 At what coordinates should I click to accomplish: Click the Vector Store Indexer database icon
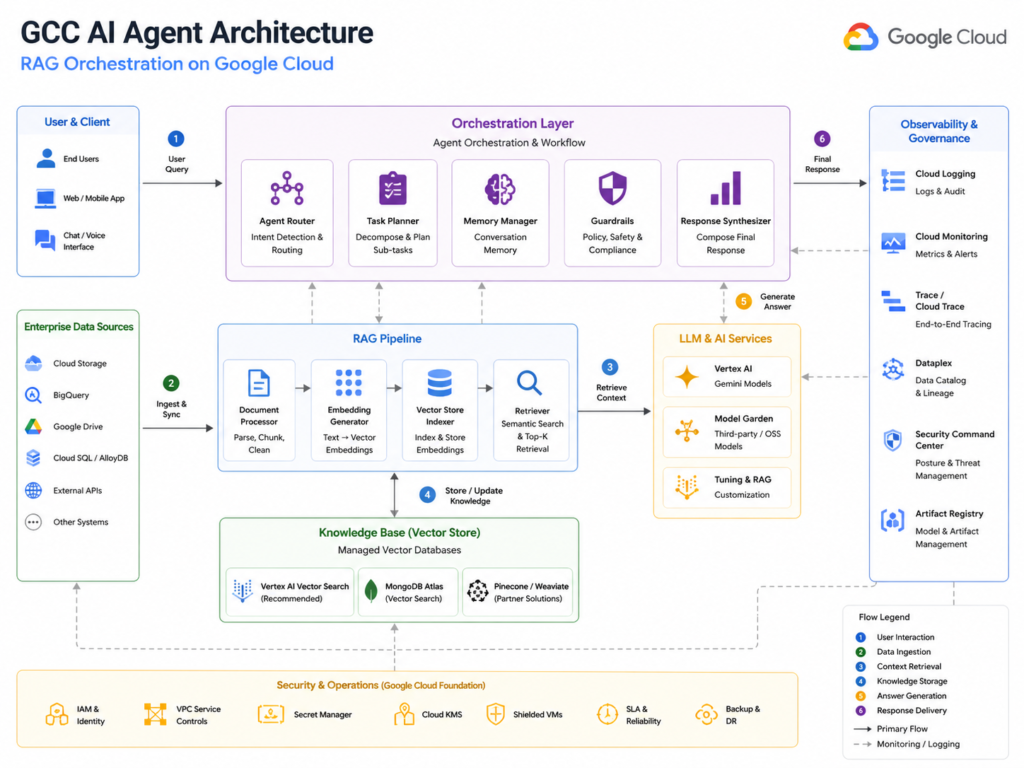pos(440,383)
